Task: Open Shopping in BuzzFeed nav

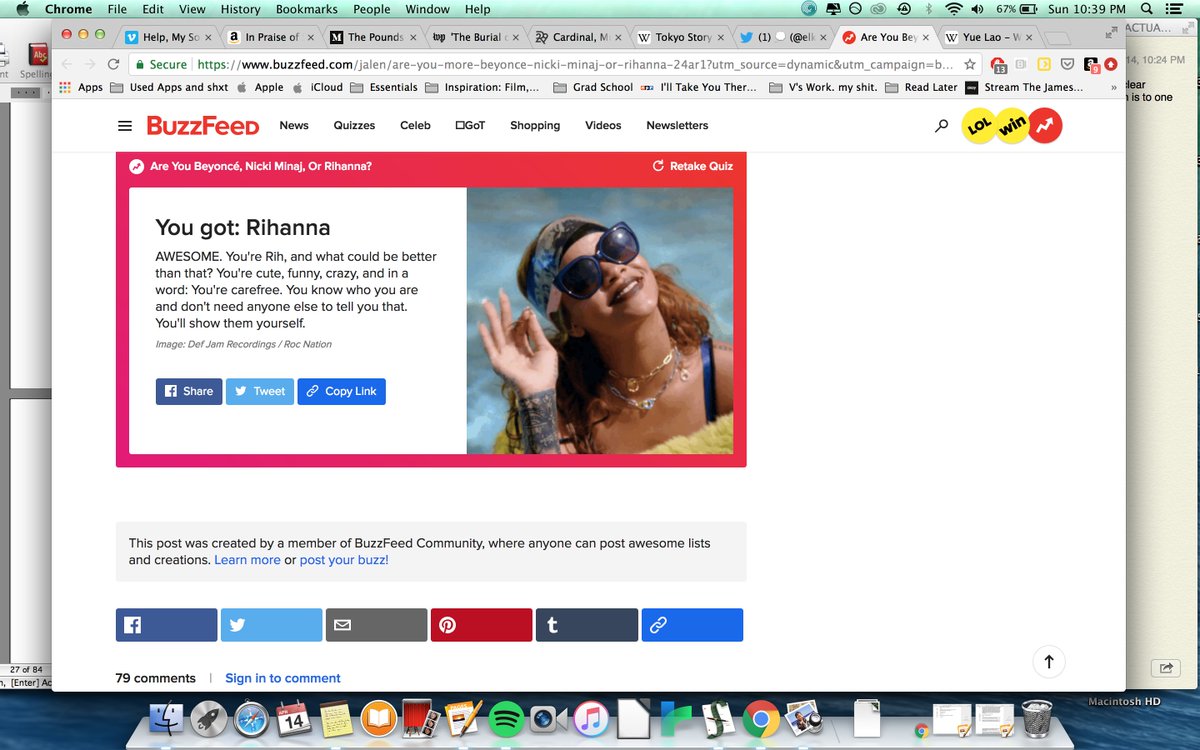Action: 535,126
